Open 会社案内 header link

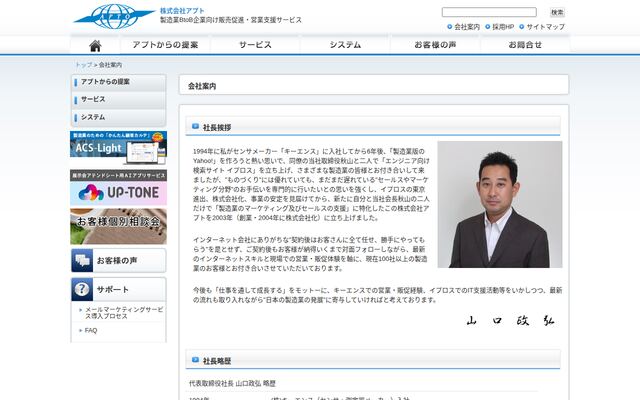tap(467, 27)
